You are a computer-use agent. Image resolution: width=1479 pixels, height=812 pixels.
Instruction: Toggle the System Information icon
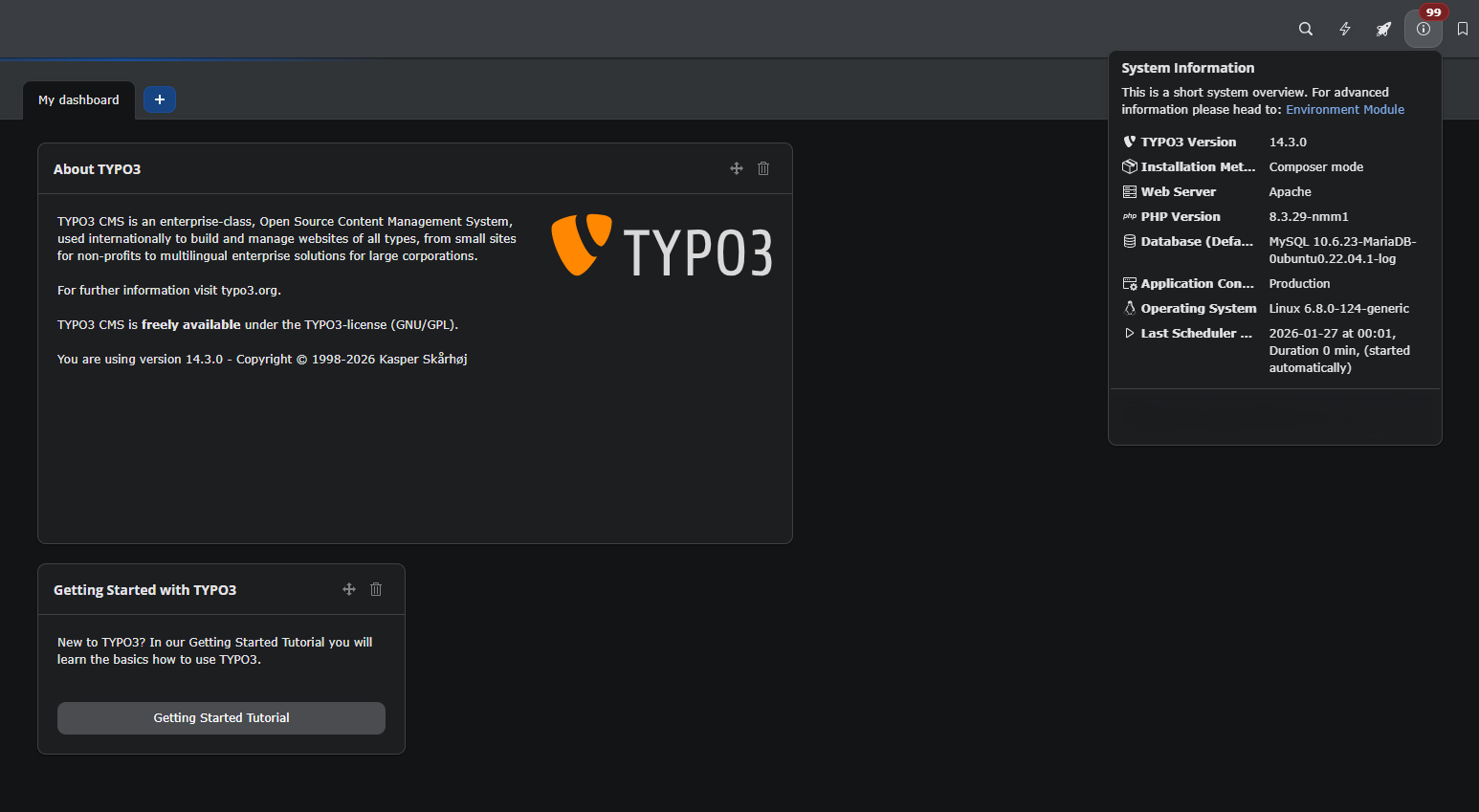coord(1424,29)
